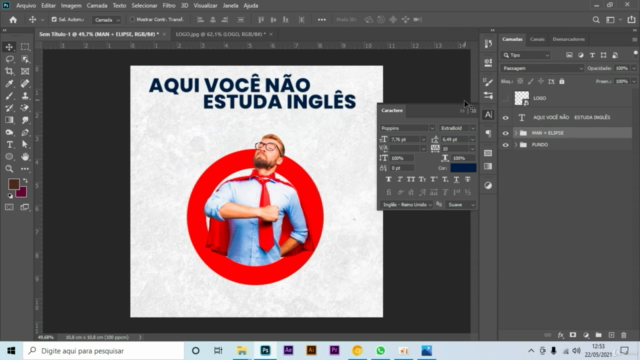Viewport: 640px width, 360px height.
Task: Open the Filtro menu
Action: coord(169,6)
